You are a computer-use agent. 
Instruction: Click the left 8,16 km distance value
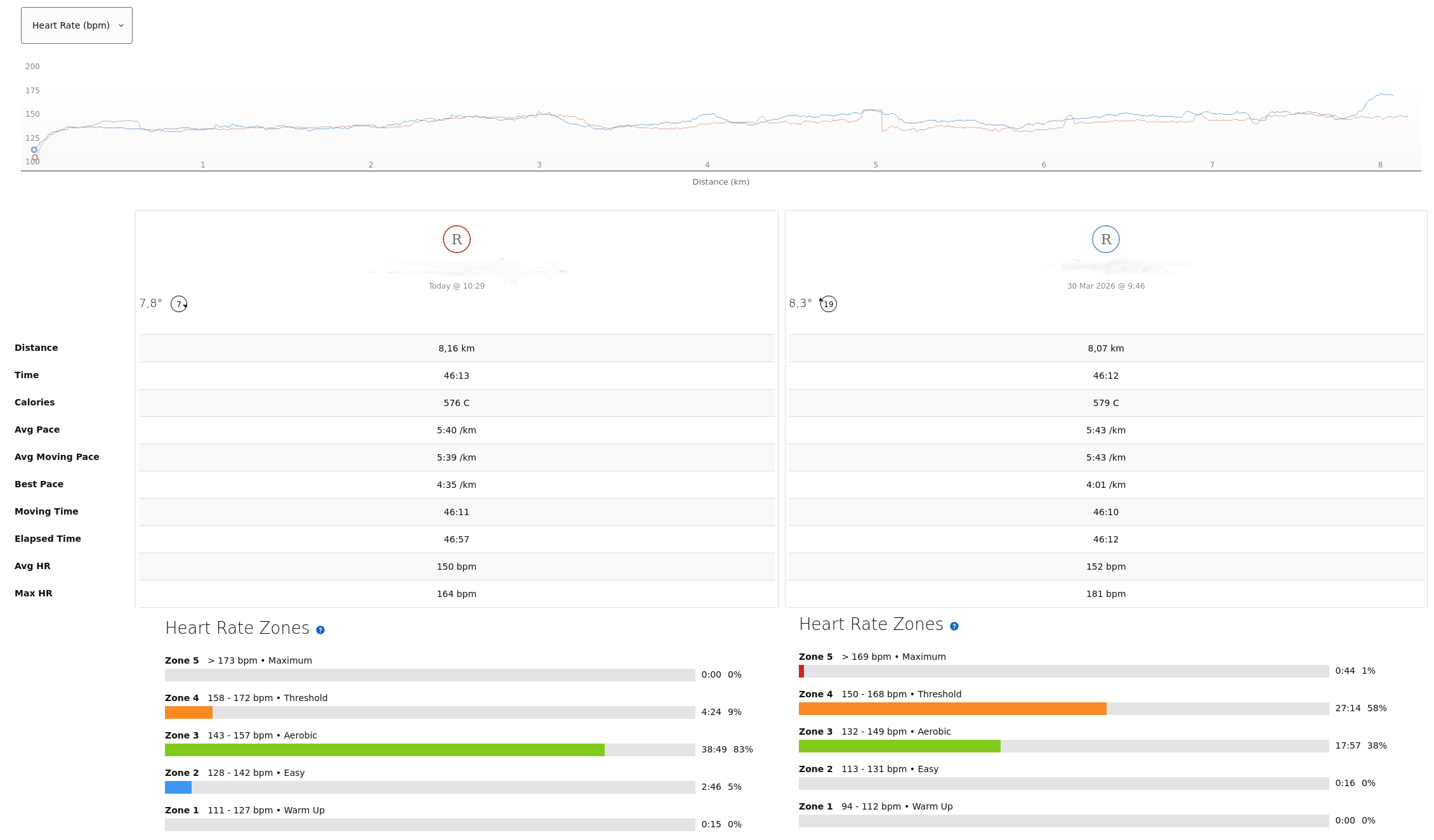click(456, 348)
